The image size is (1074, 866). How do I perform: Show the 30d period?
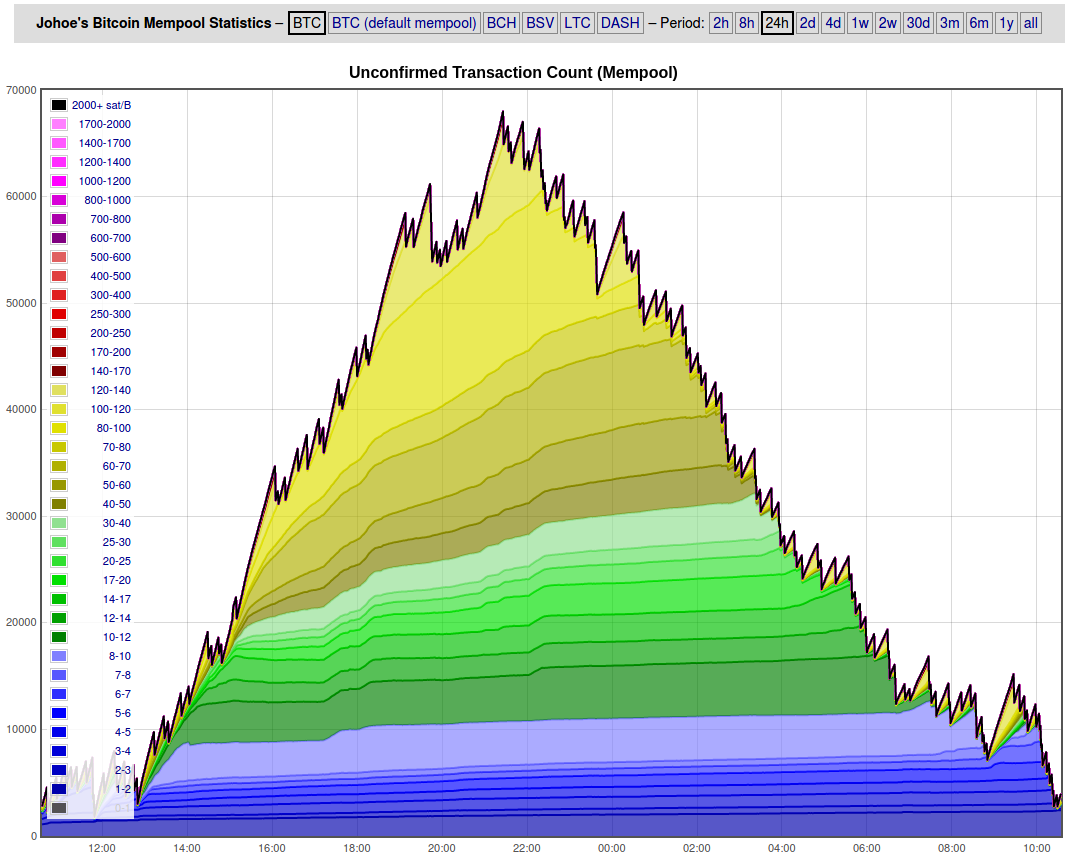[x=918, y=23]
